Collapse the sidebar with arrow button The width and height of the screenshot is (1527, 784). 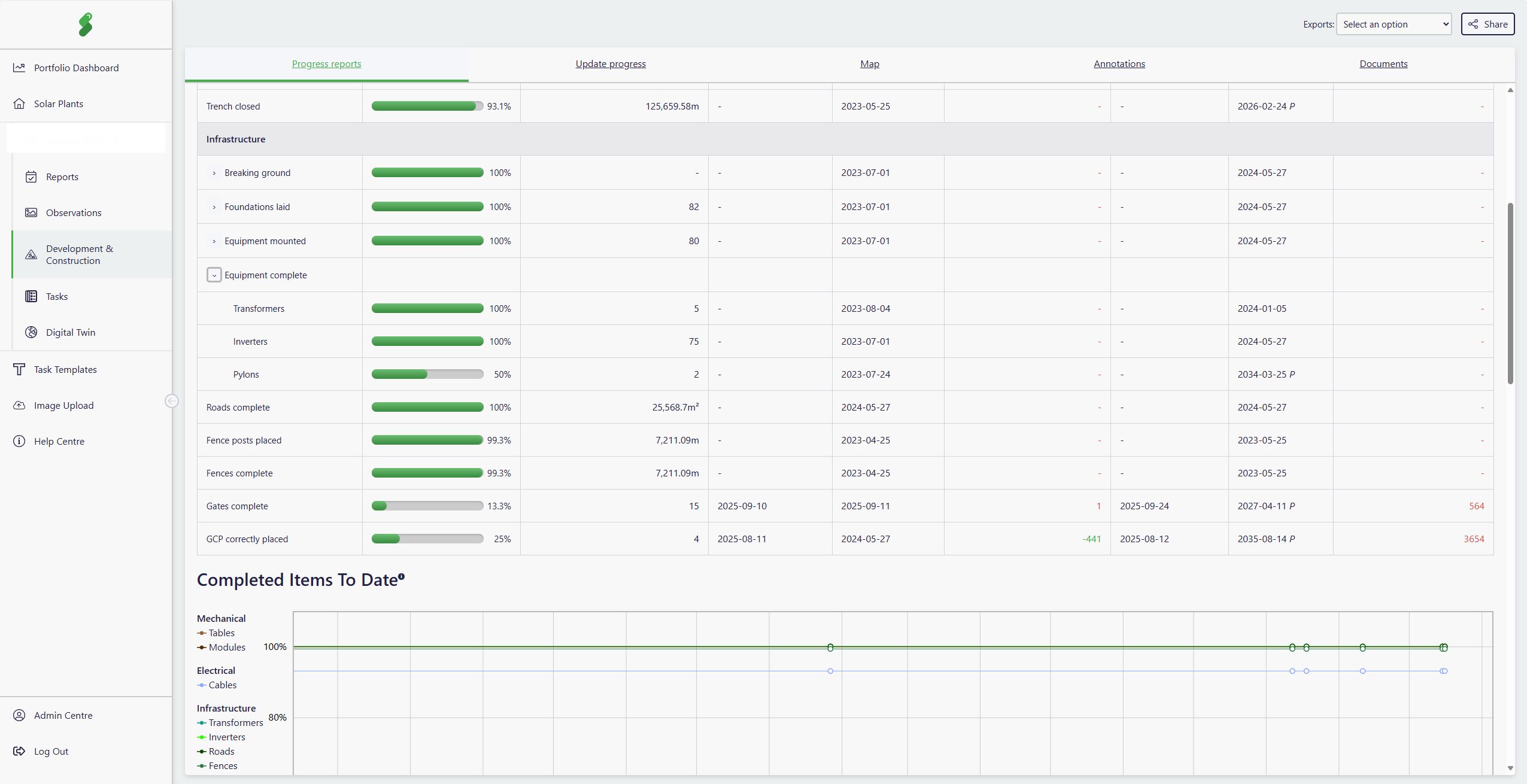point(172,401)
